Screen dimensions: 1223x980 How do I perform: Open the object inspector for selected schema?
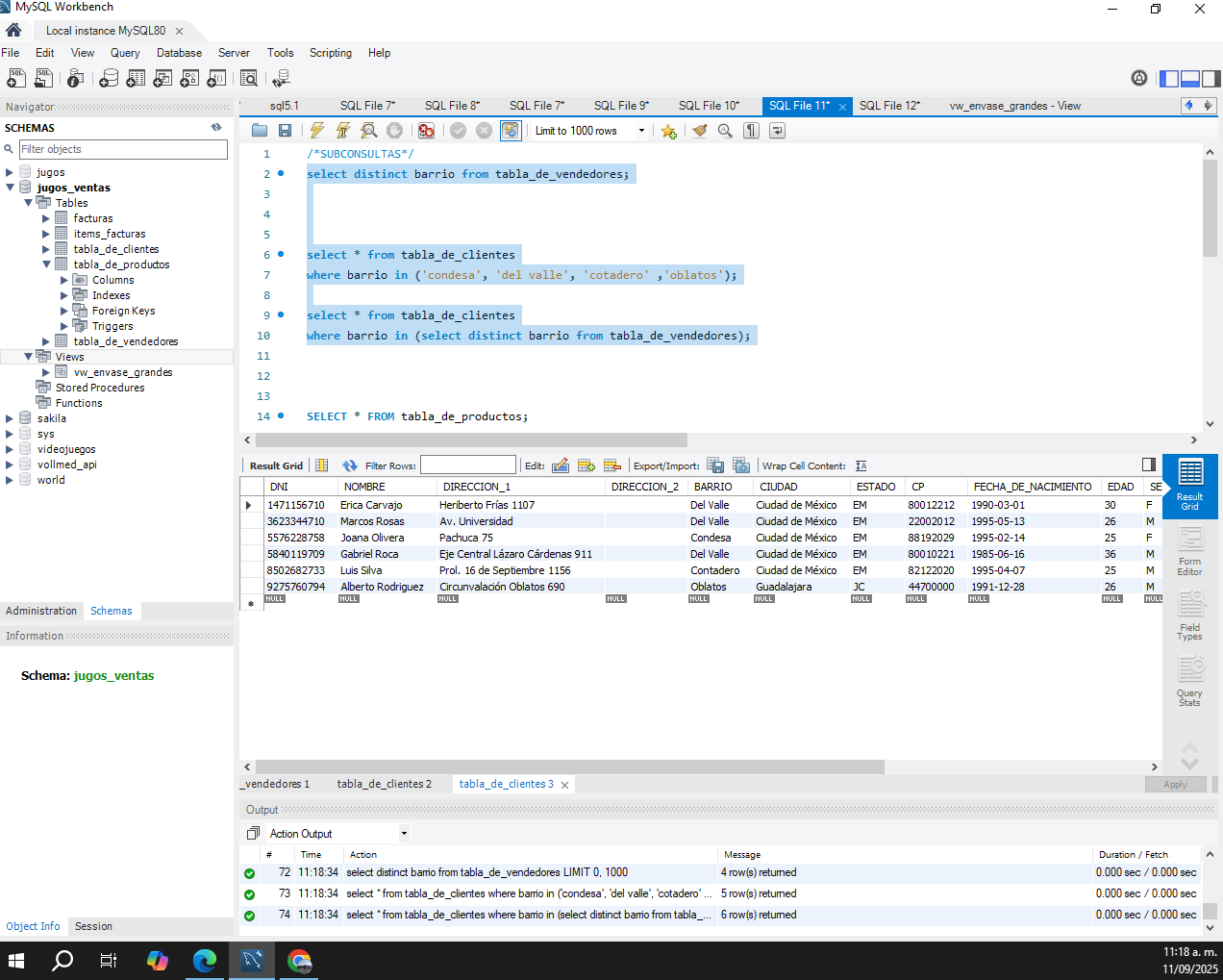(76, 78)
